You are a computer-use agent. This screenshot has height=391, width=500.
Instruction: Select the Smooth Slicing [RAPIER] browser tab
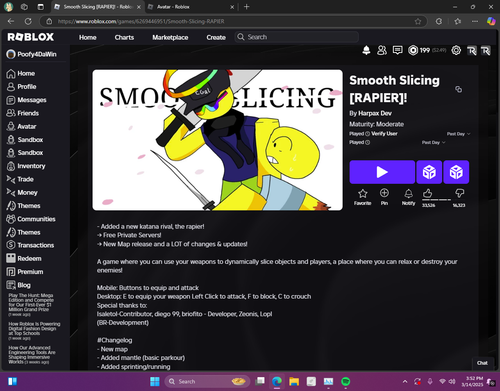(x=97, y=7)
